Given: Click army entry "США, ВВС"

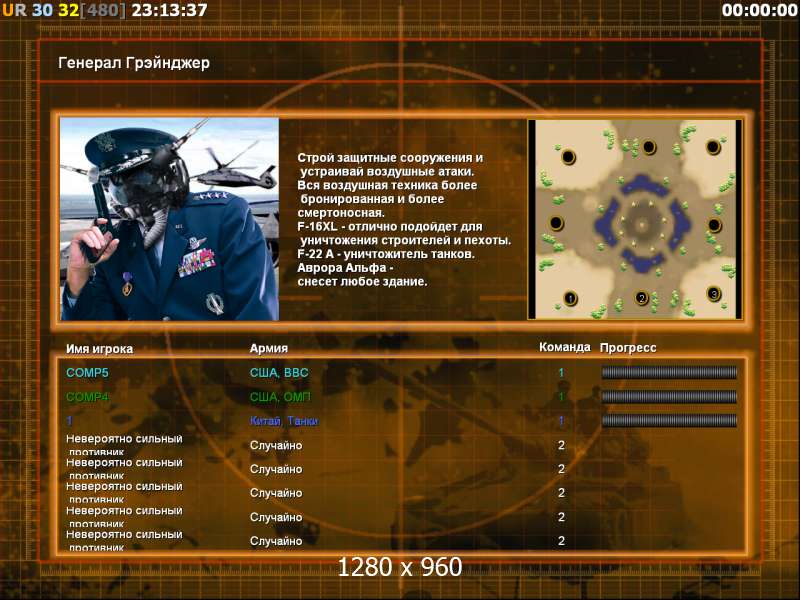Looking at the screenshot, I should pos(279,373).
